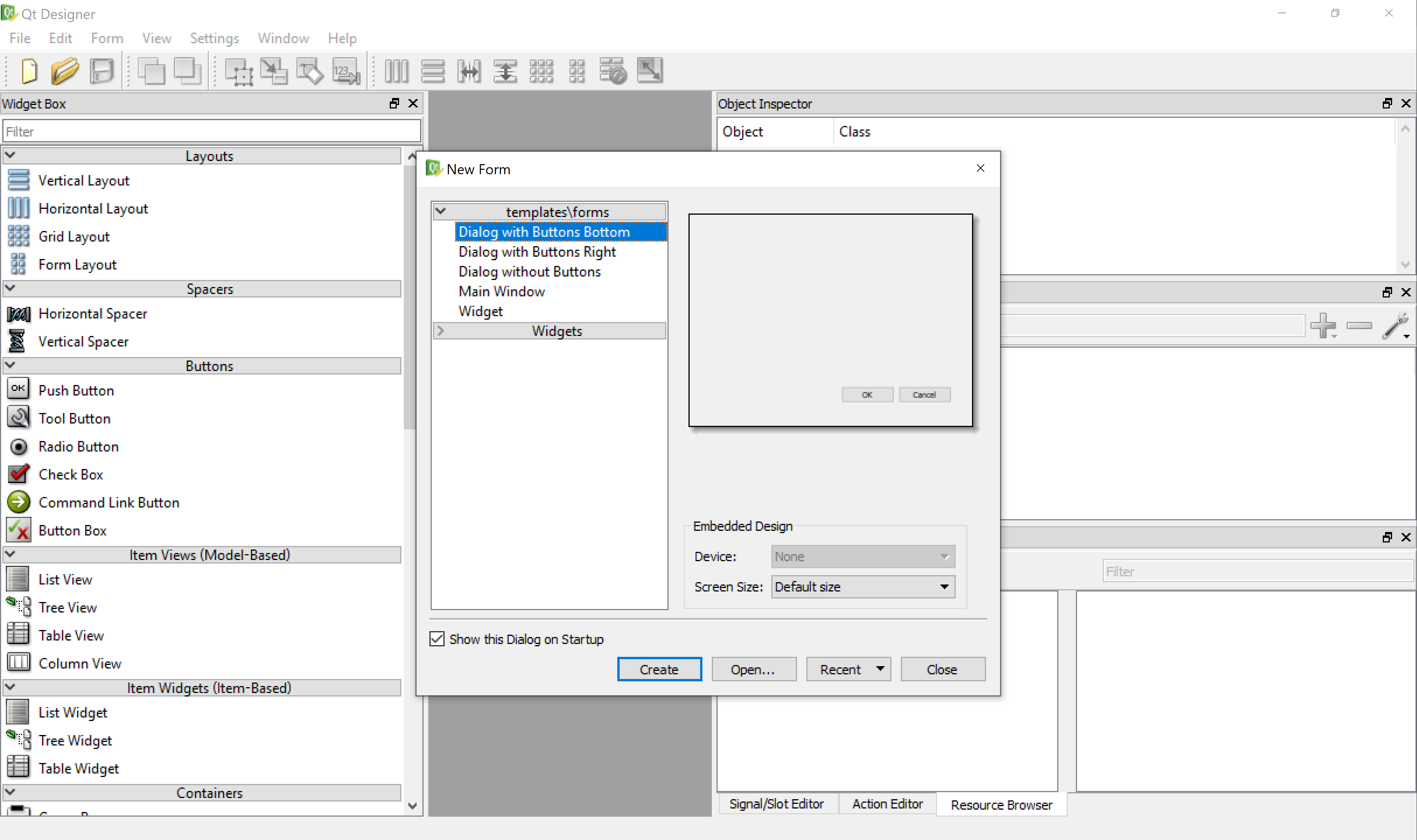
Task: Select Edit Widgets mode icon
Action: click(x=238, y=71)
